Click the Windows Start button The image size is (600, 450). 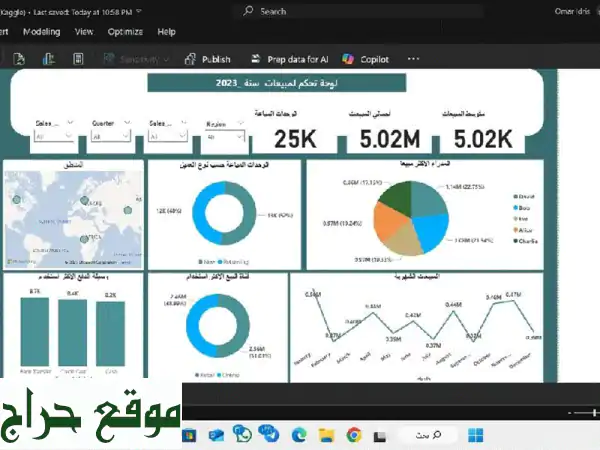click(x=477, y=435)
